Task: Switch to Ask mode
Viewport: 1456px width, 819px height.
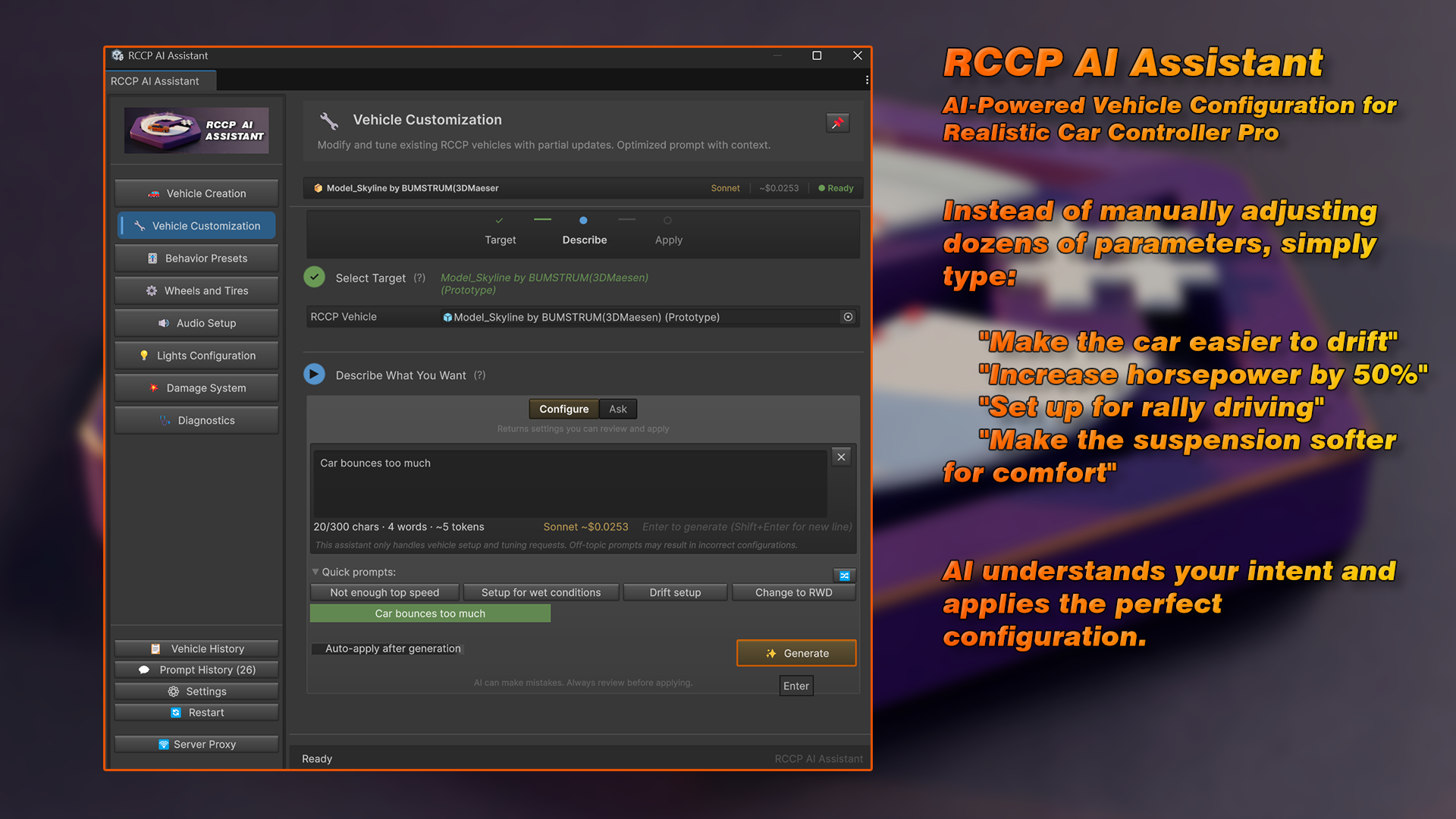Action: point(618,409)
